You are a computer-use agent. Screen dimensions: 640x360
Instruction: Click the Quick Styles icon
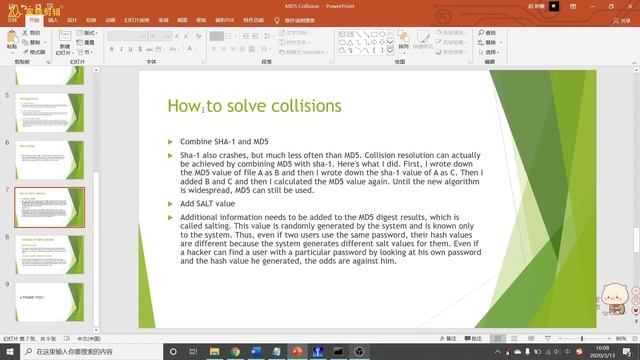pos(423,37)
